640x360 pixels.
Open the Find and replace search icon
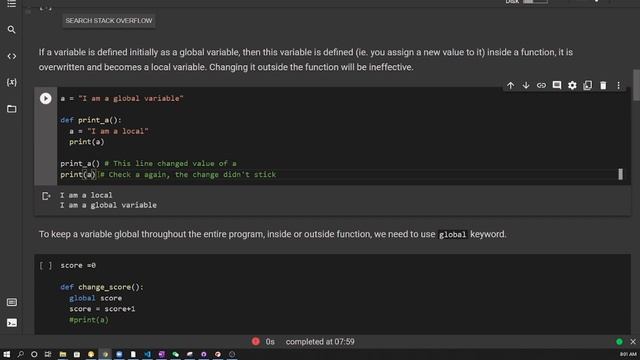click(x=11, y=30)
